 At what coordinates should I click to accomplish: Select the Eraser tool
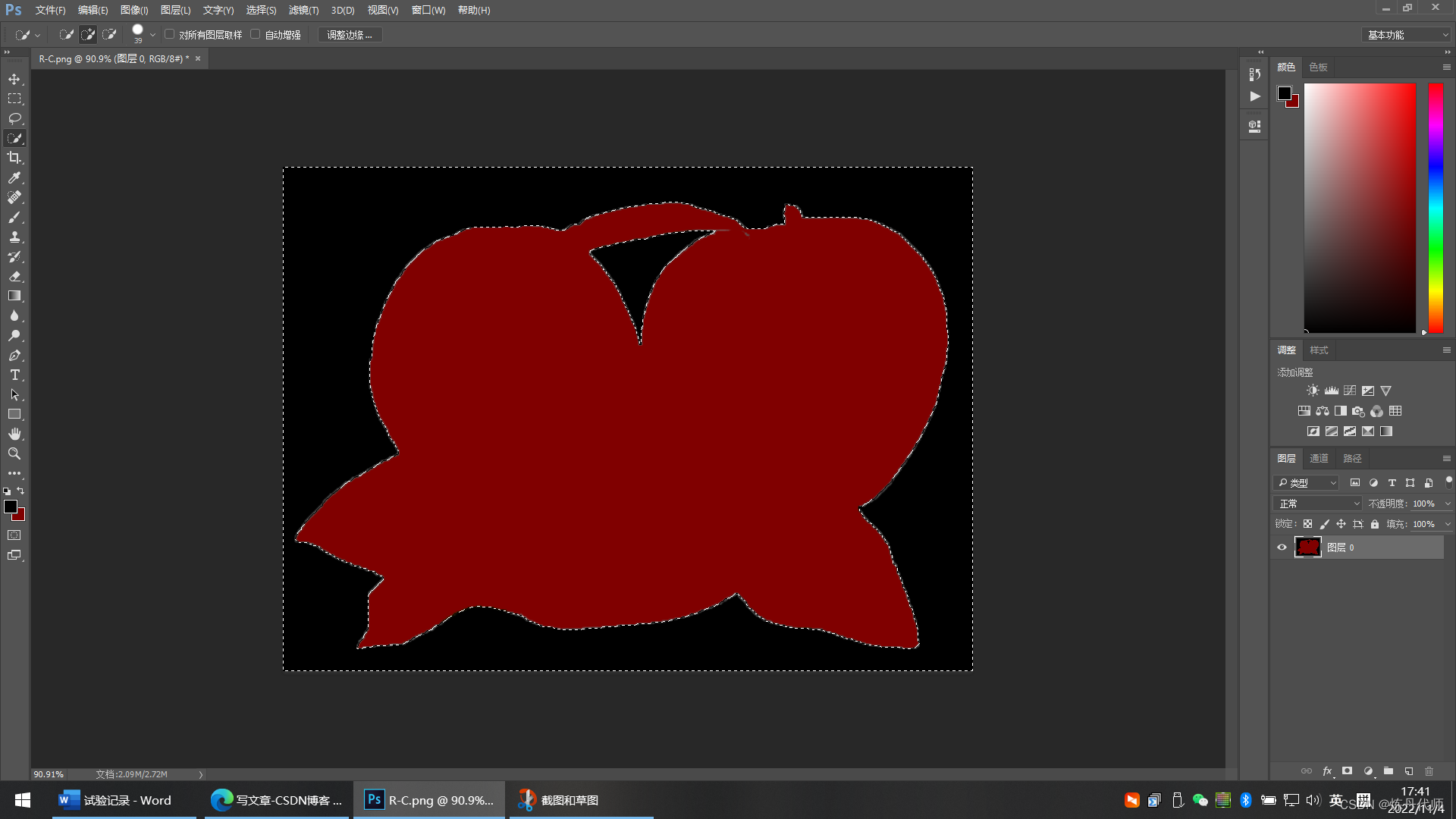(x=14, y=276)
